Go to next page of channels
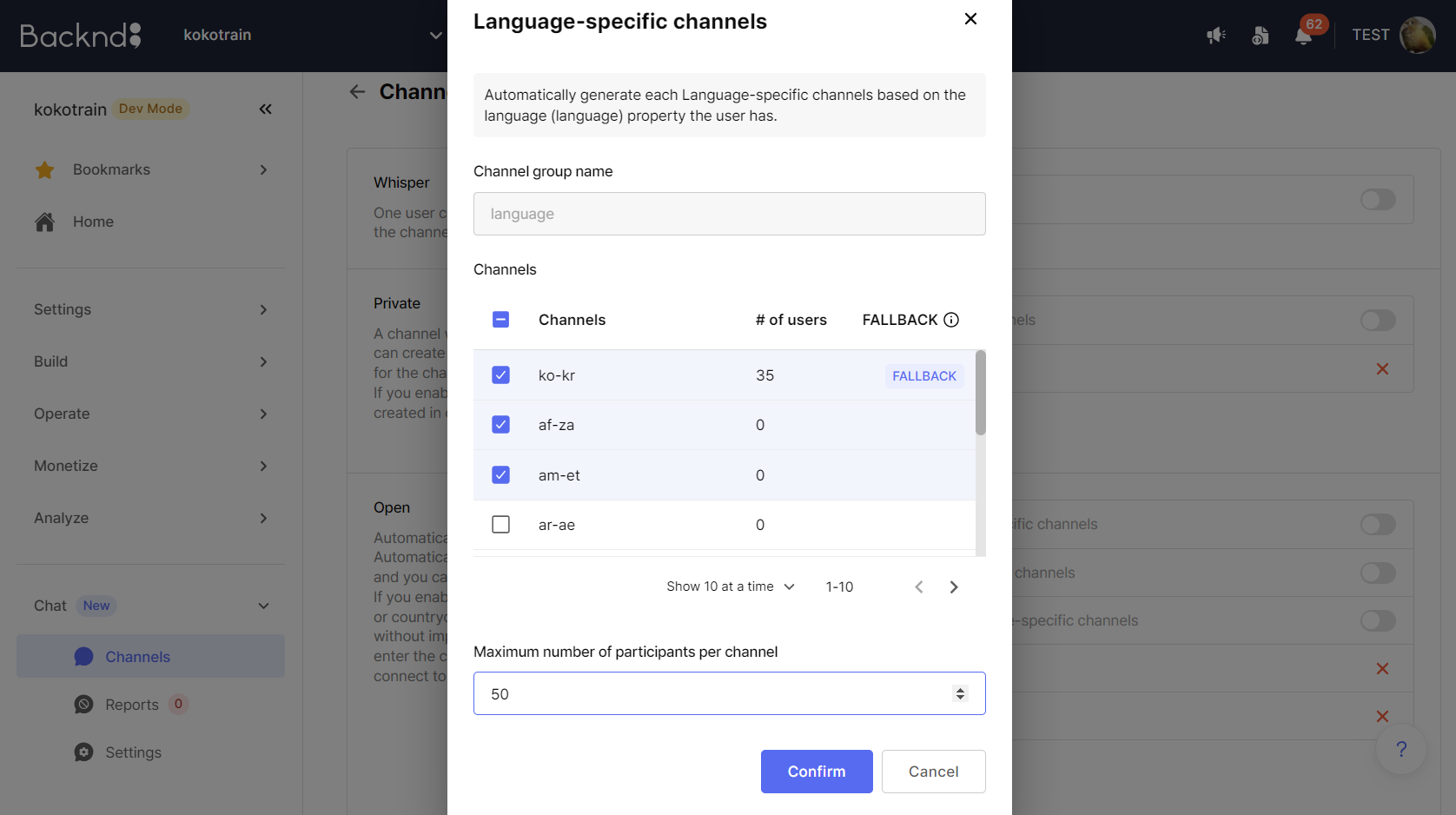The image size is (1456, 815). pyautogui.click(x=954, y=587)
